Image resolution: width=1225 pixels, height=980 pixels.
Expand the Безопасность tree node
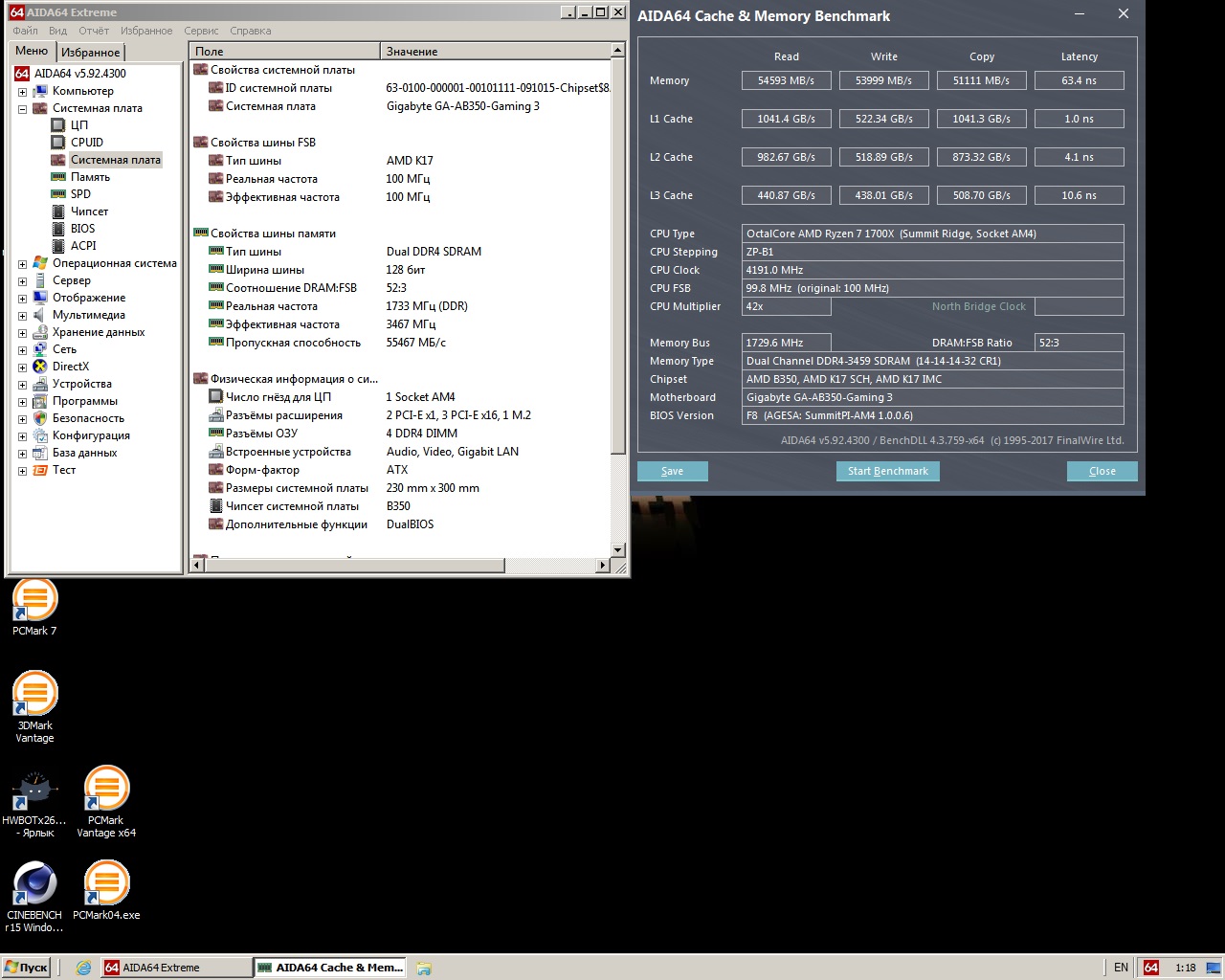tap(22, 419)
